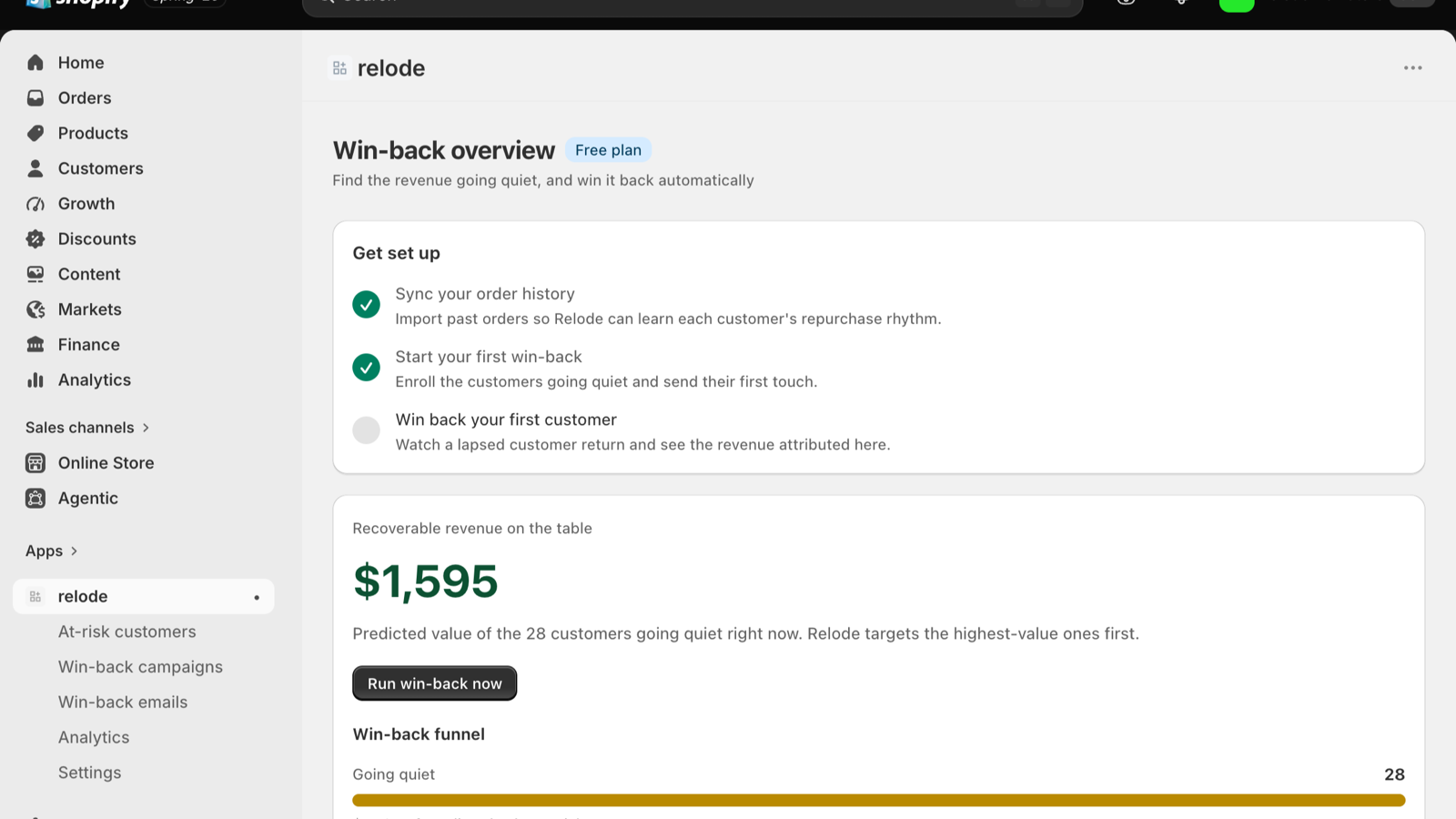This screenshot has width=1456, height=819.
Task: Click the Sync your order history title
Action: 485,294
